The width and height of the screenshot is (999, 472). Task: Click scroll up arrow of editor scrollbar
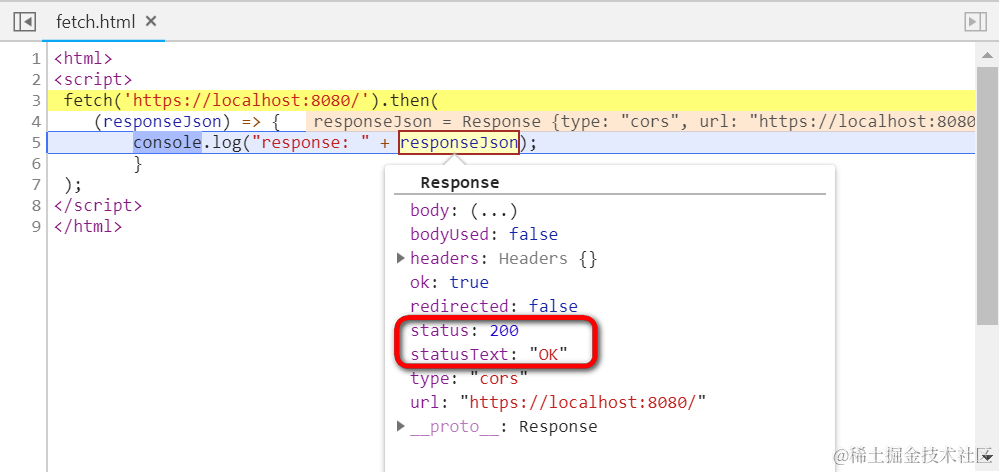pyautogui.click(x=987, y=55)
